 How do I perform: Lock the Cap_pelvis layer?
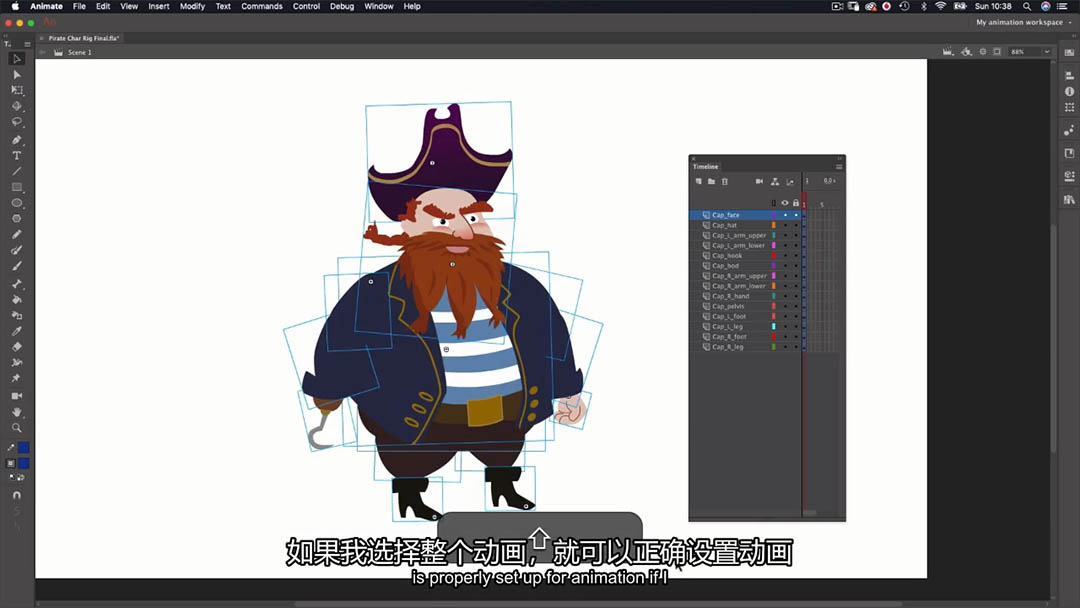[796, 306]
